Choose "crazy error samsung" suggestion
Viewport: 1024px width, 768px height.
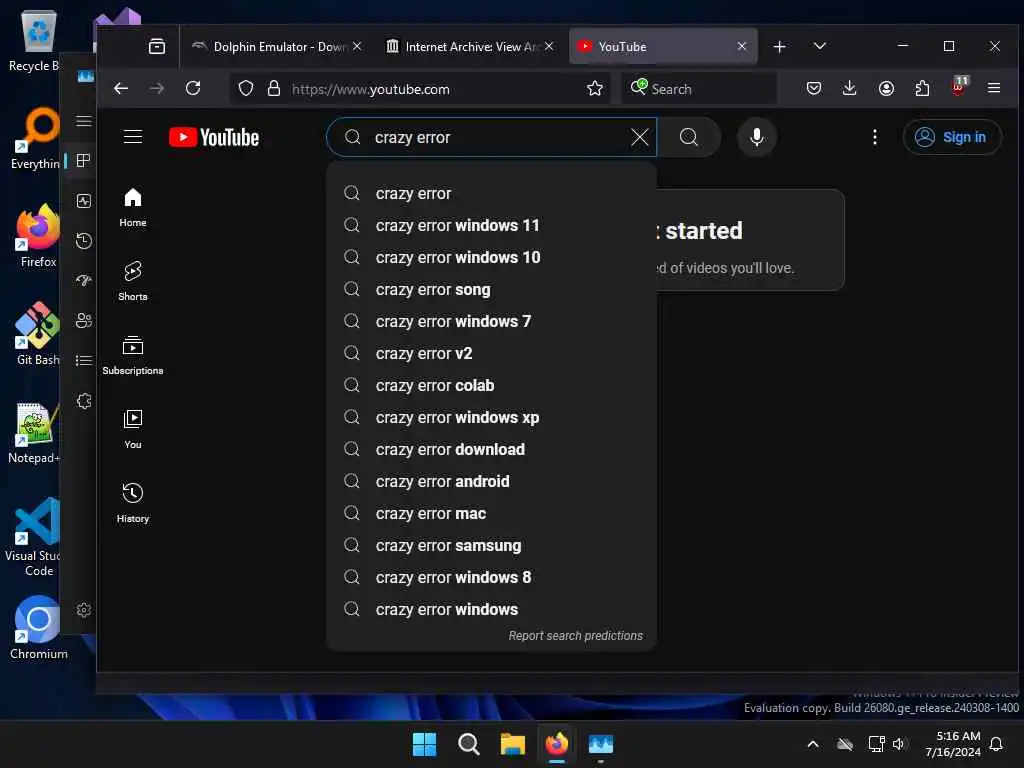491,545
